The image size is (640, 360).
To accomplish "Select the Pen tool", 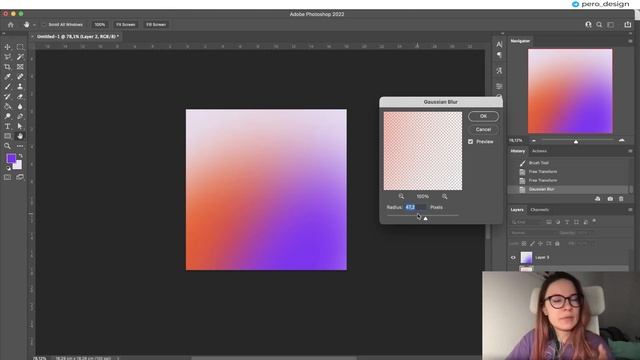I will pos(20,116).
